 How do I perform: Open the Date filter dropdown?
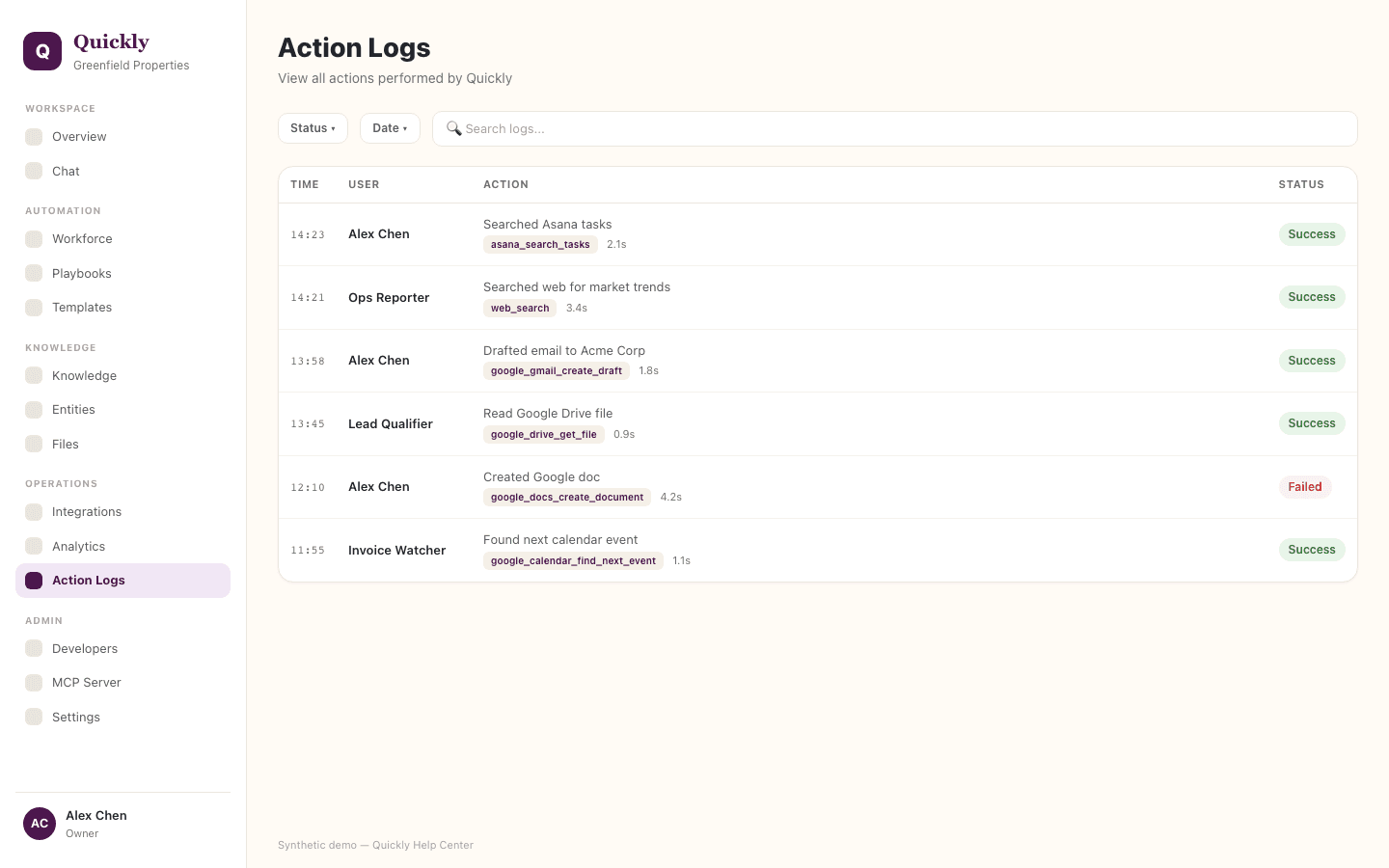(x=390, y=128)
